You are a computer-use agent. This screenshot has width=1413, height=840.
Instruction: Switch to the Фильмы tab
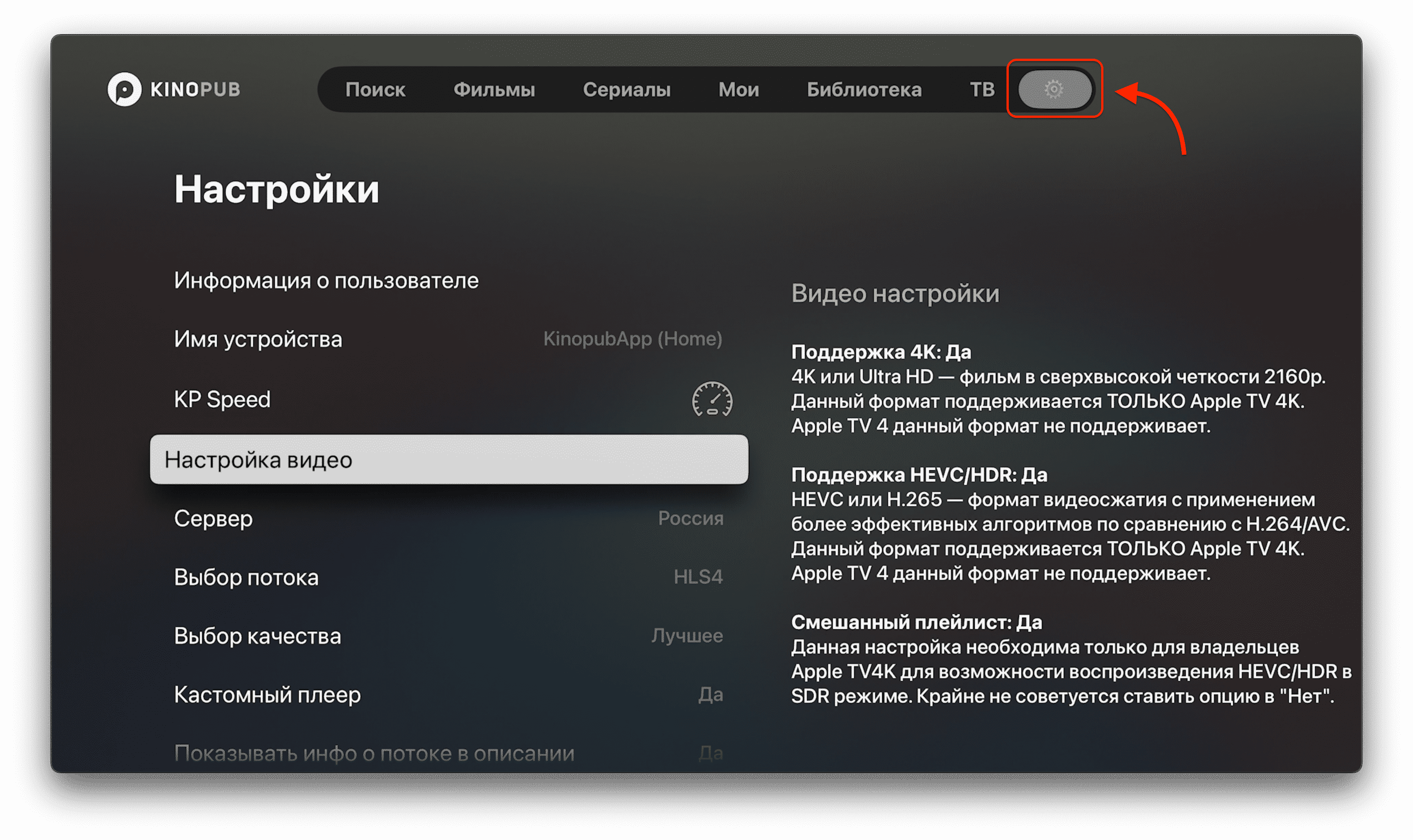point(494,90)
